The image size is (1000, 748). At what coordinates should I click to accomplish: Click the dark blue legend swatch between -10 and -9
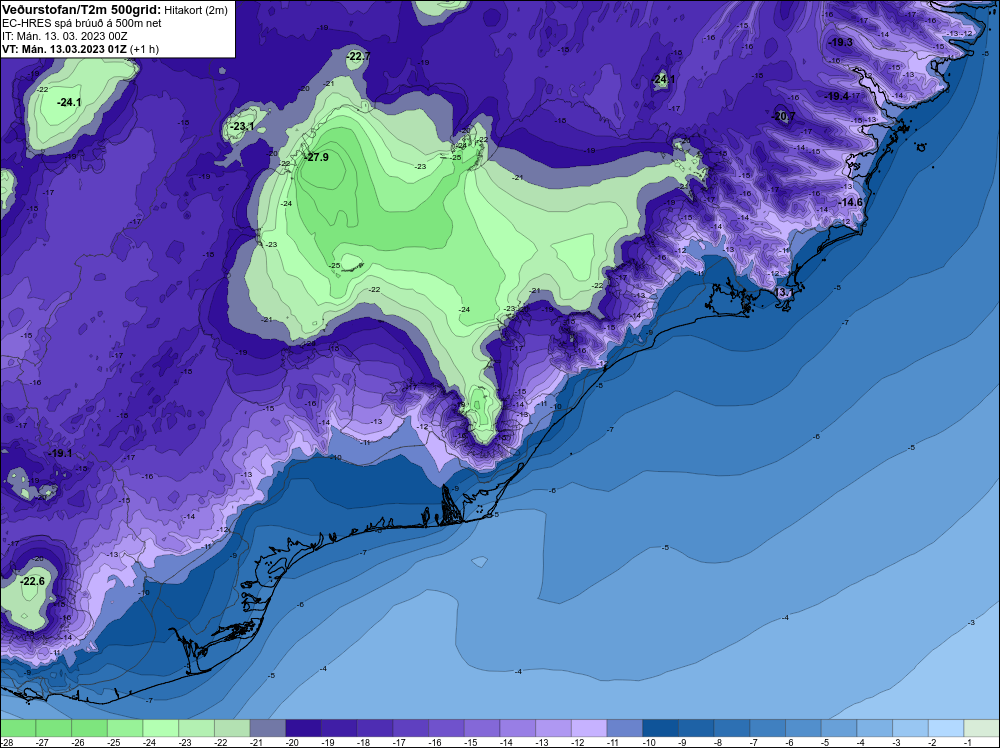[661, 728]
